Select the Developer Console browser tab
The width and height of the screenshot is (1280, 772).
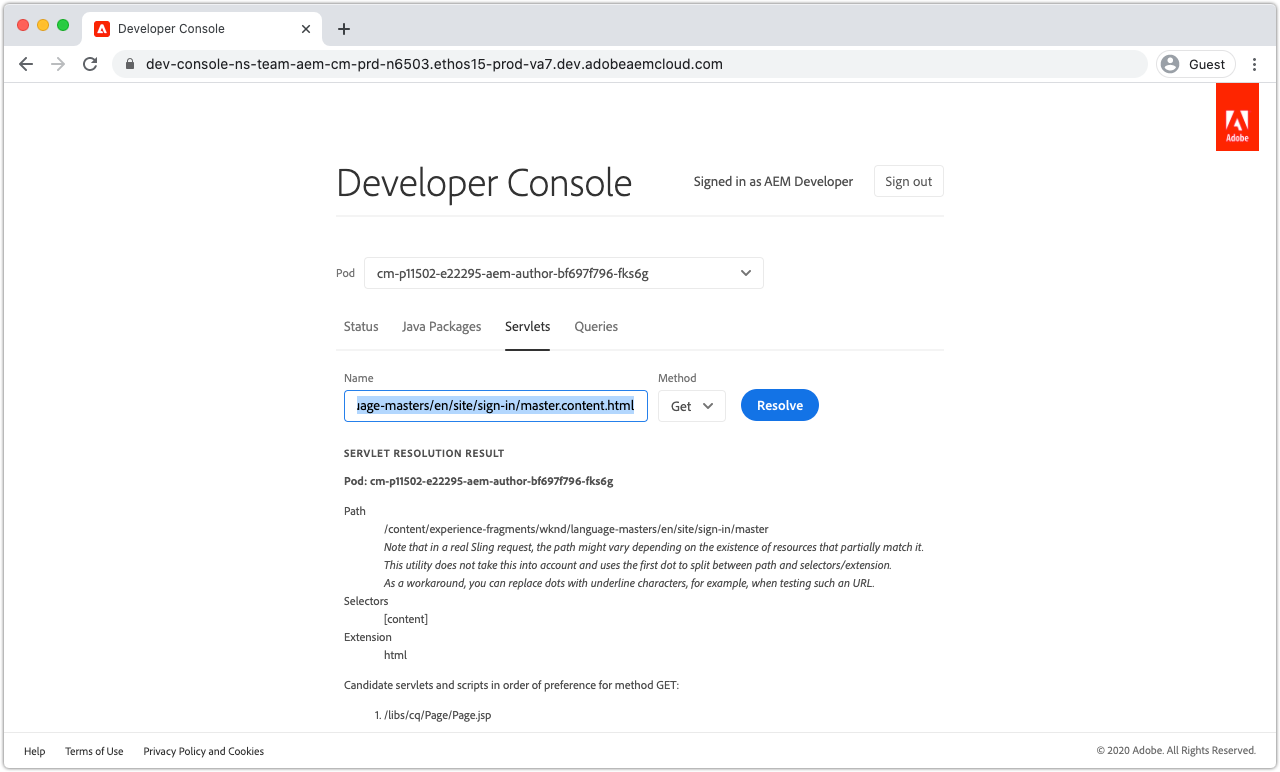pyautogui.click(x=204, y=29)
